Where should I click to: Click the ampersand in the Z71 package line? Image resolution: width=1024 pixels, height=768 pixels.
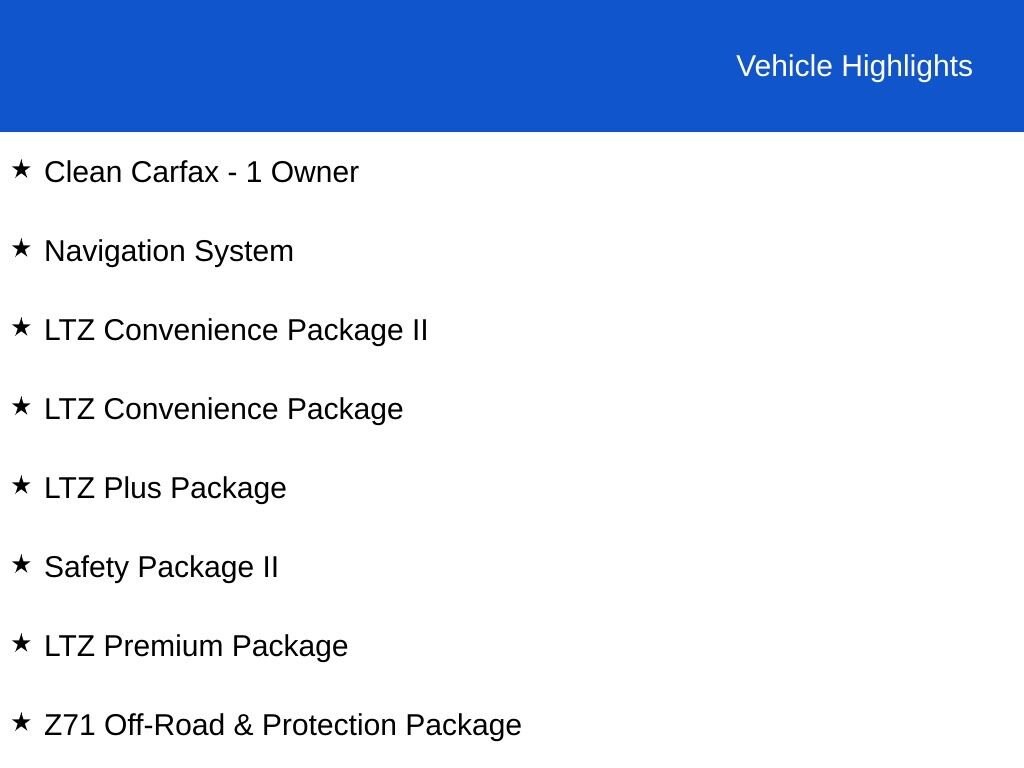243,725
